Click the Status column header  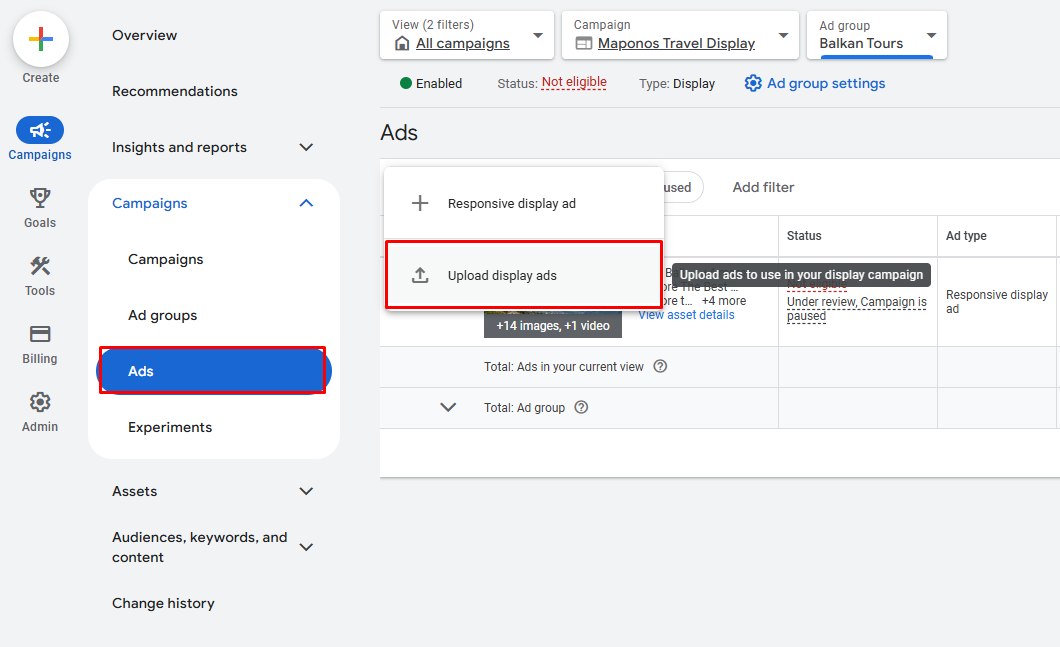[804, 236]
